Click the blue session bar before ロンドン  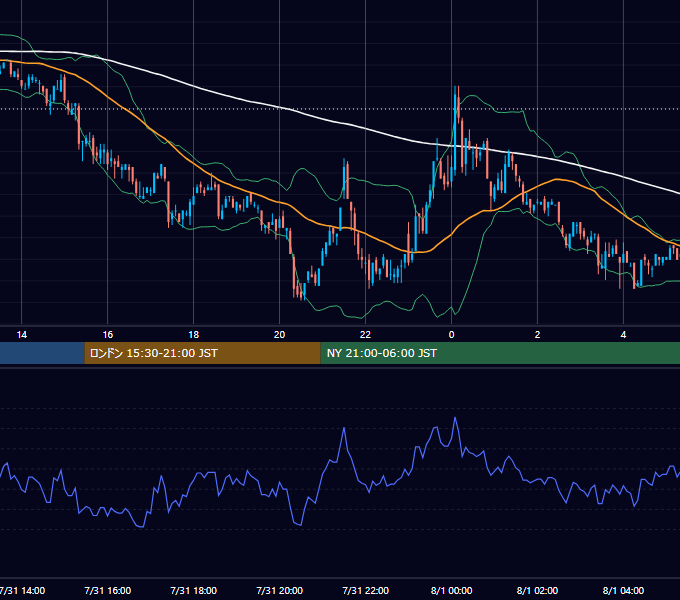pos(42,353)
